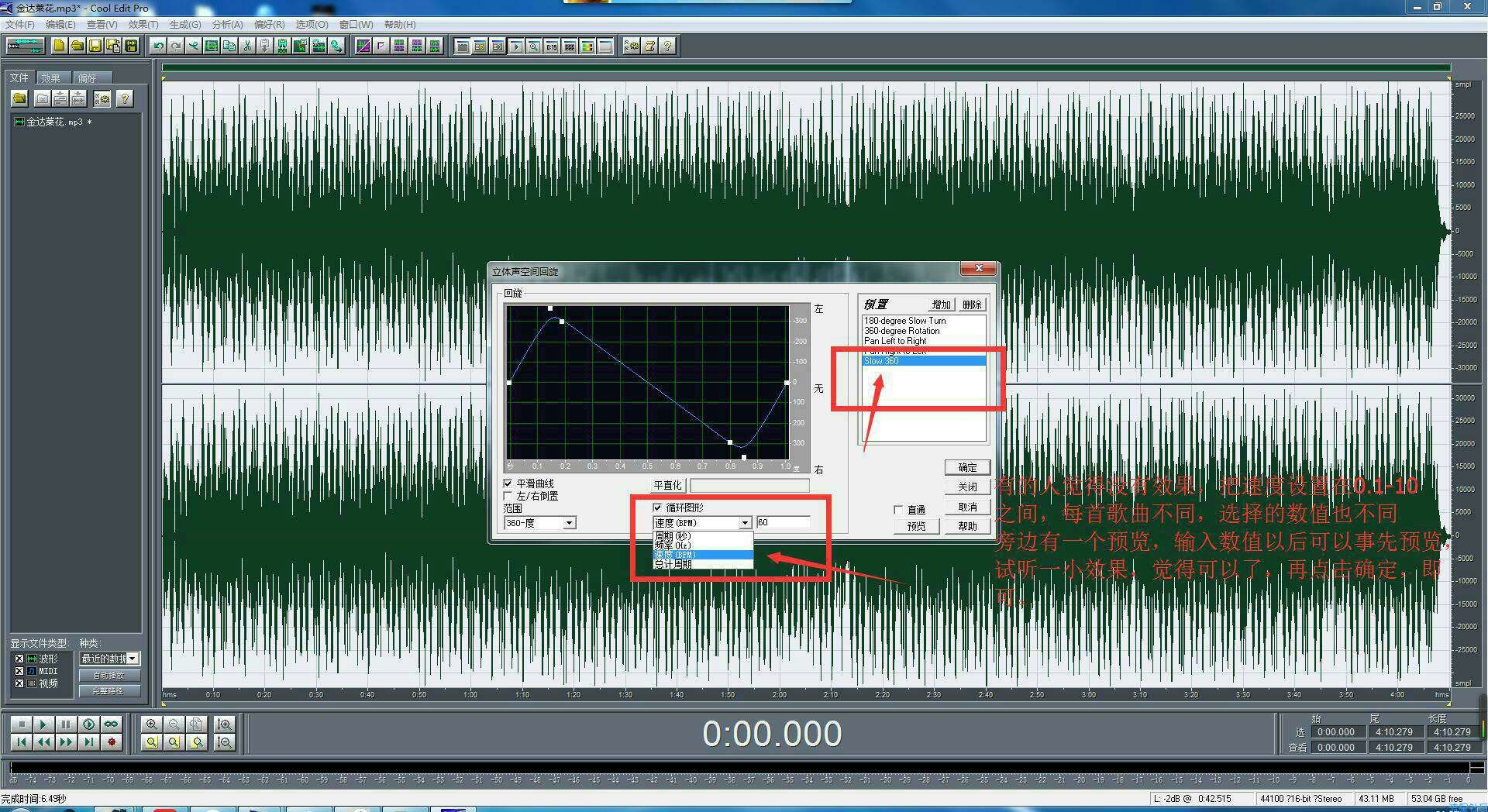
Task: Click the 平直化 flatten button
Action: coord(667,485)
